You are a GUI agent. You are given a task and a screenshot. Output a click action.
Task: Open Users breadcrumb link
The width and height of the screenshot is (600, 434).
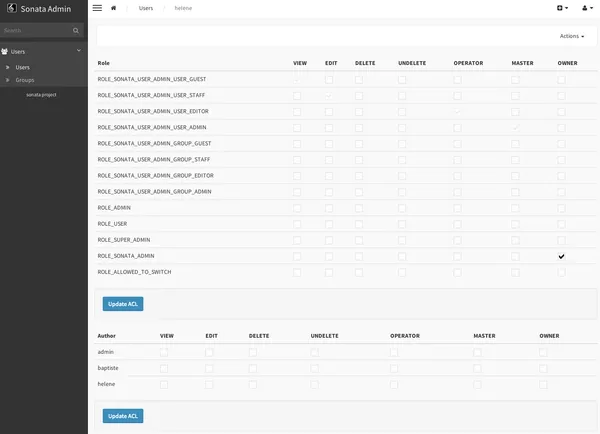(x=146, y=8)
